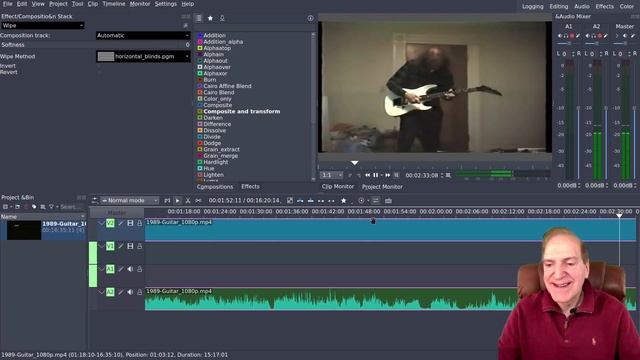Collapse track A1 chevron

pyautogui.click(x=101, y=269)
